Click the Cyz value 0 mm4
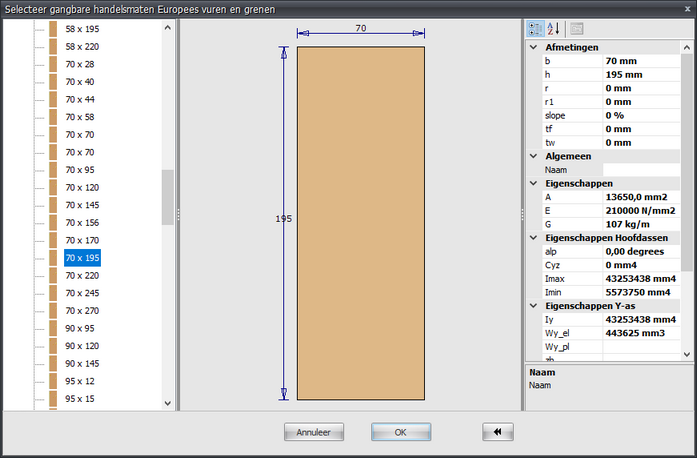This screenshot has width=697, height=458. point(641,265)
